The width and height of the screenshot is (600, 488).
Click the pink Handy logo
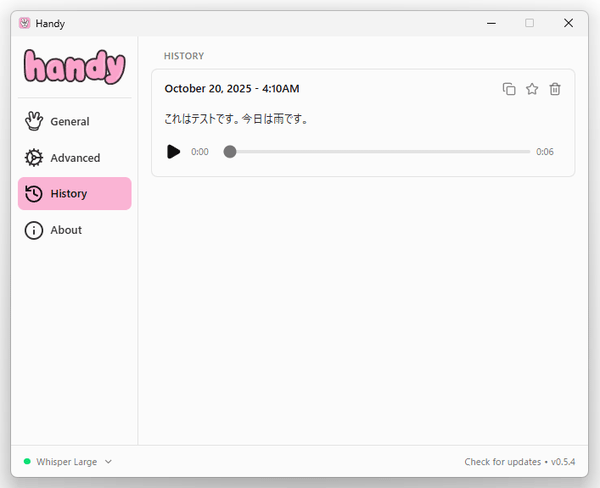pos(75,67)
